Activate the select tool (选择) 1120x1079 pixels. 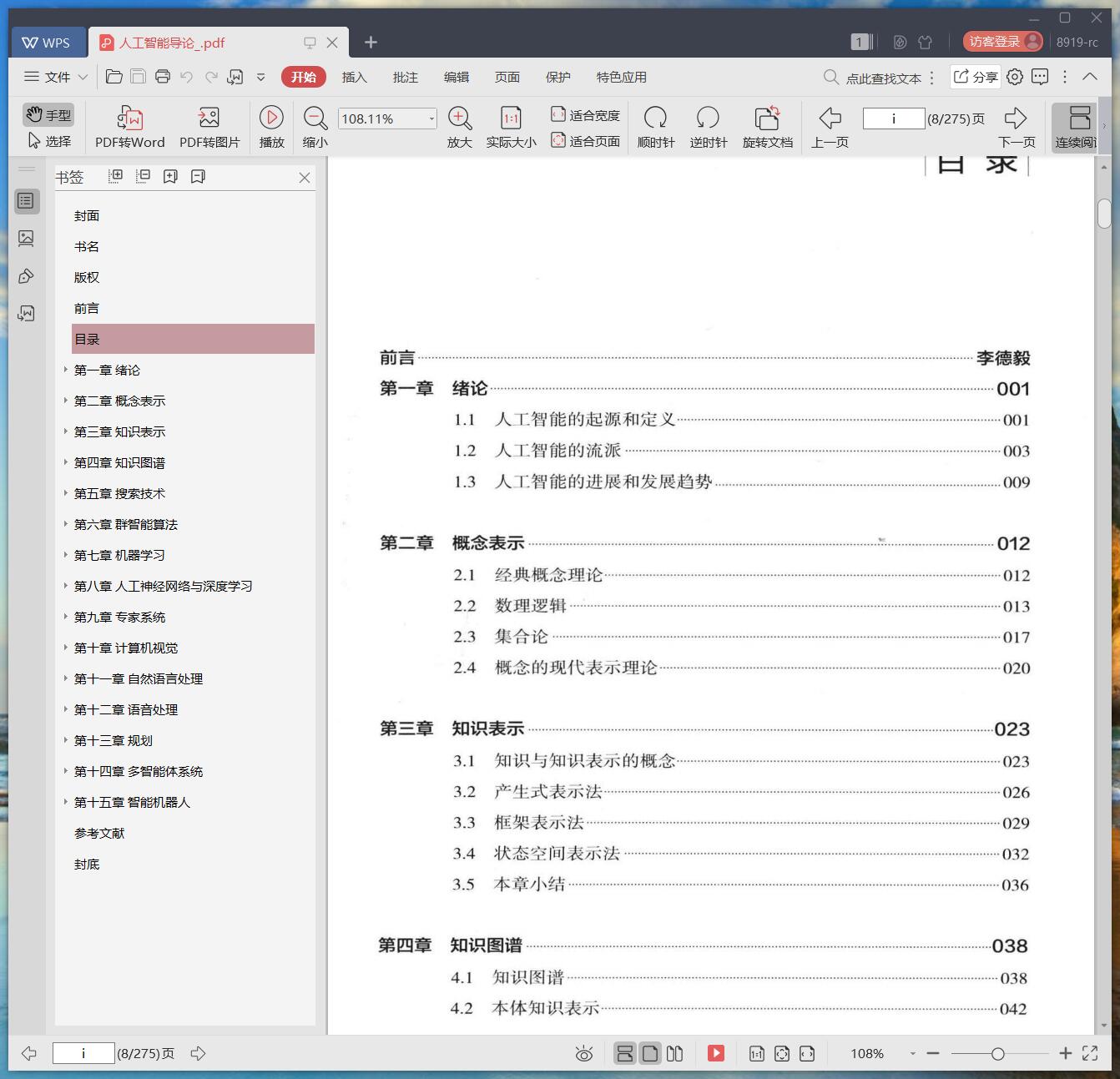[x=49, y=141]
